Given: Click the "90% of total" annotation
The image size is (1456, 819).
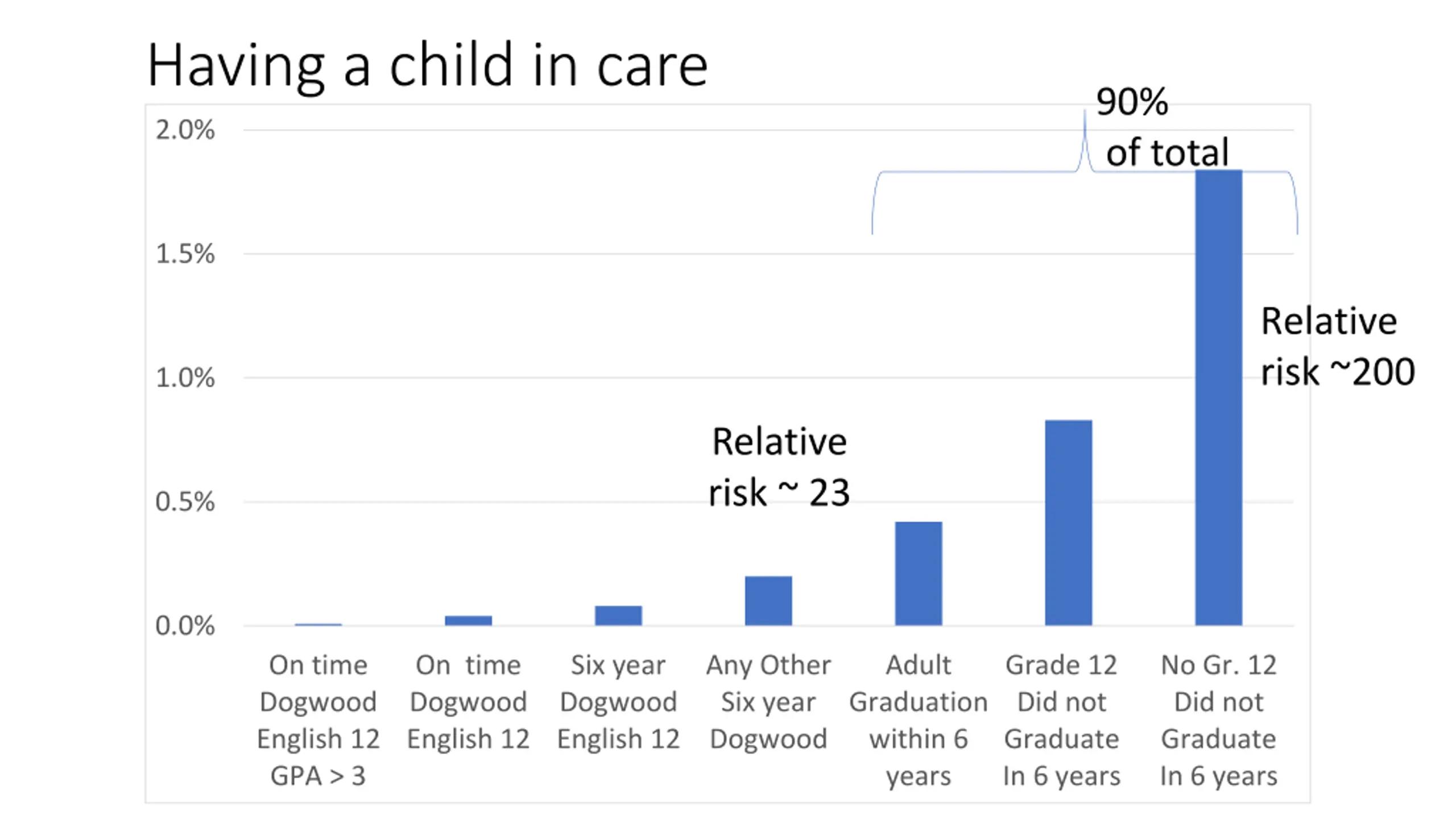Looking at the screenshot, I should [x=1160, y=127].
